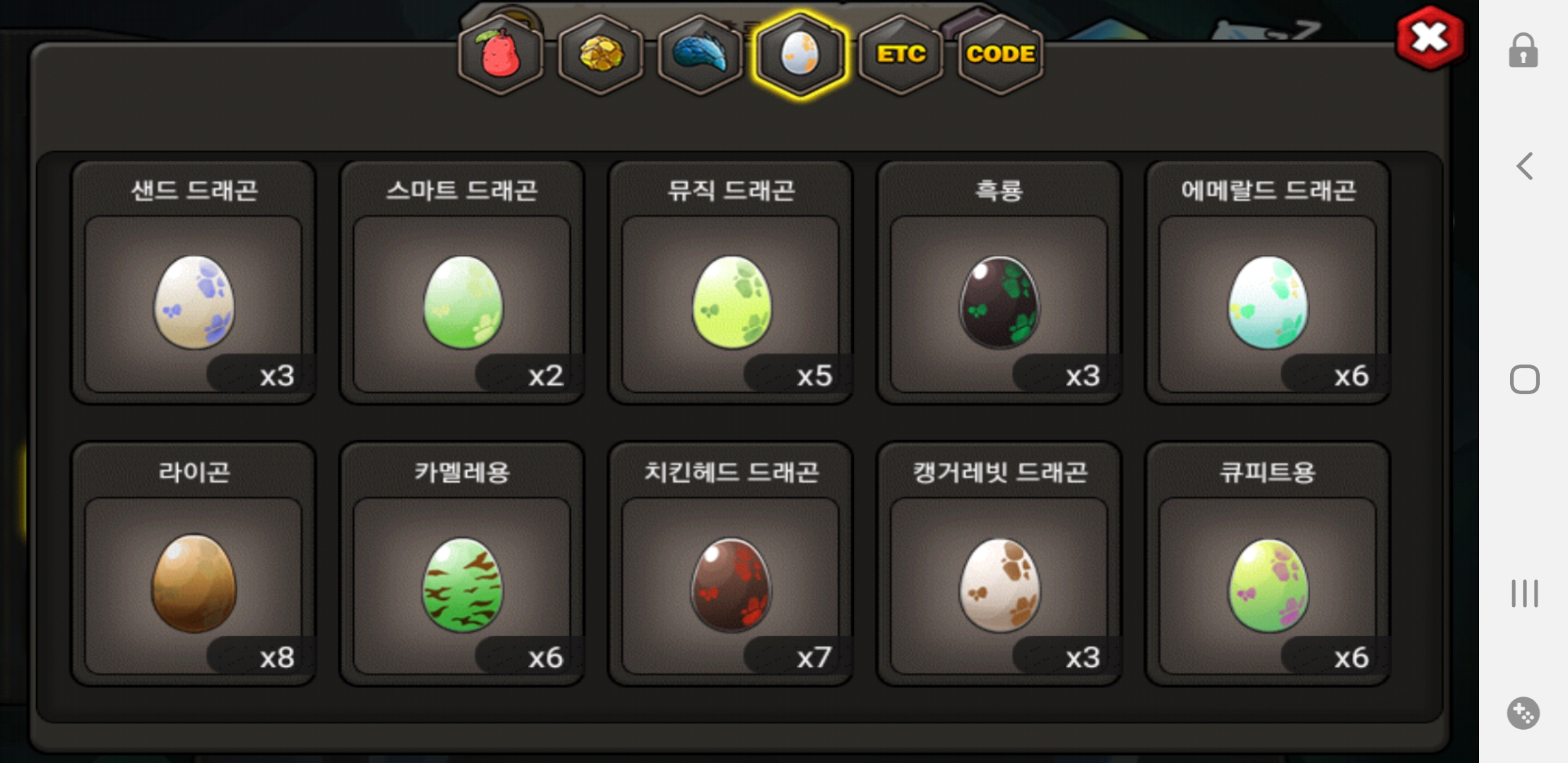Screen dimensions: 1568x763
Task: Select the 에메랄드 드래곤 egg
Action: [1268, 283]
